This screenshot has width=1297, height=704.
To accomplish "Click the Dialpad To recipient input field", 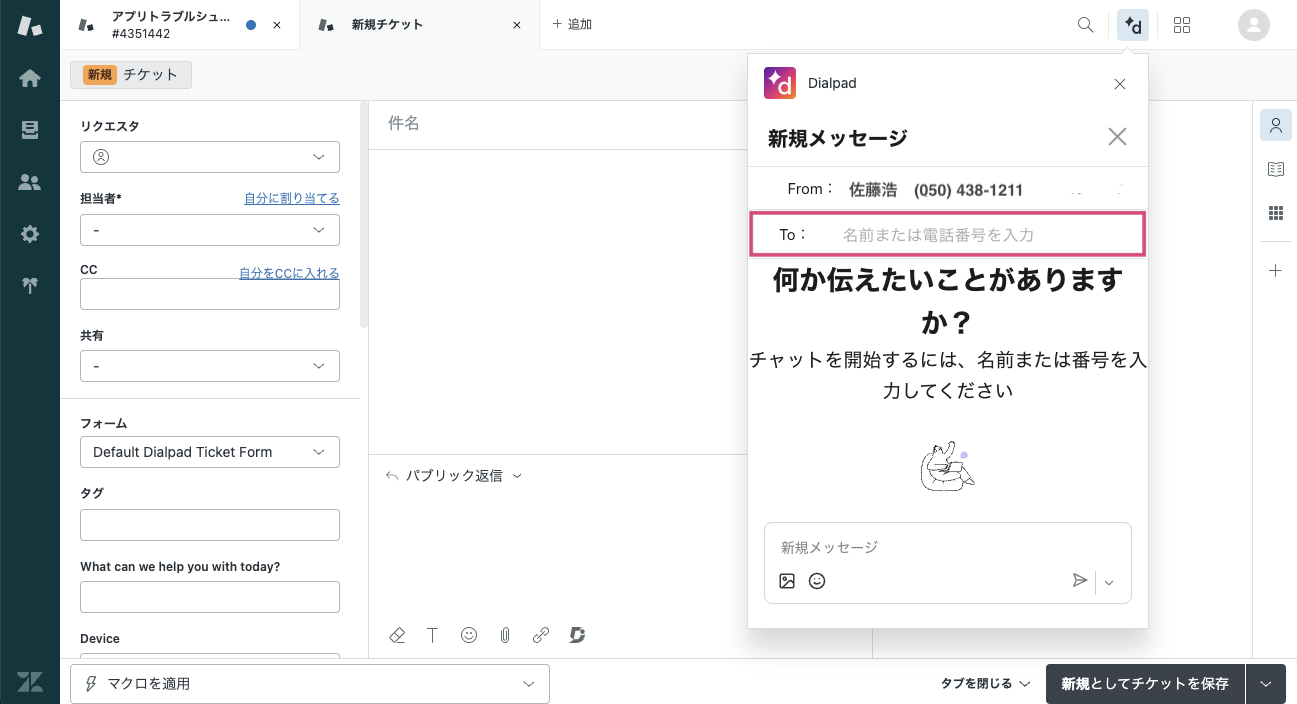I will [x=980, y=235].
